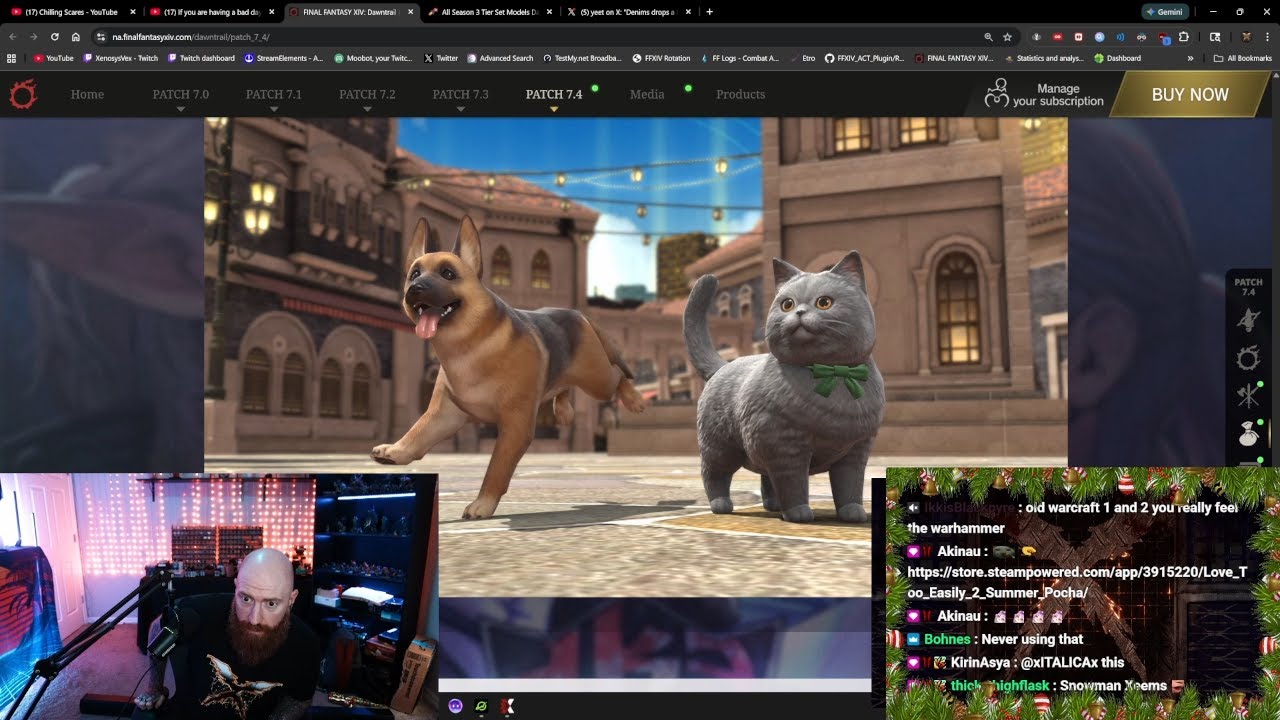Expand the arrow under PATCH 7.2
1280x720 pixels.
pos(367,109)
